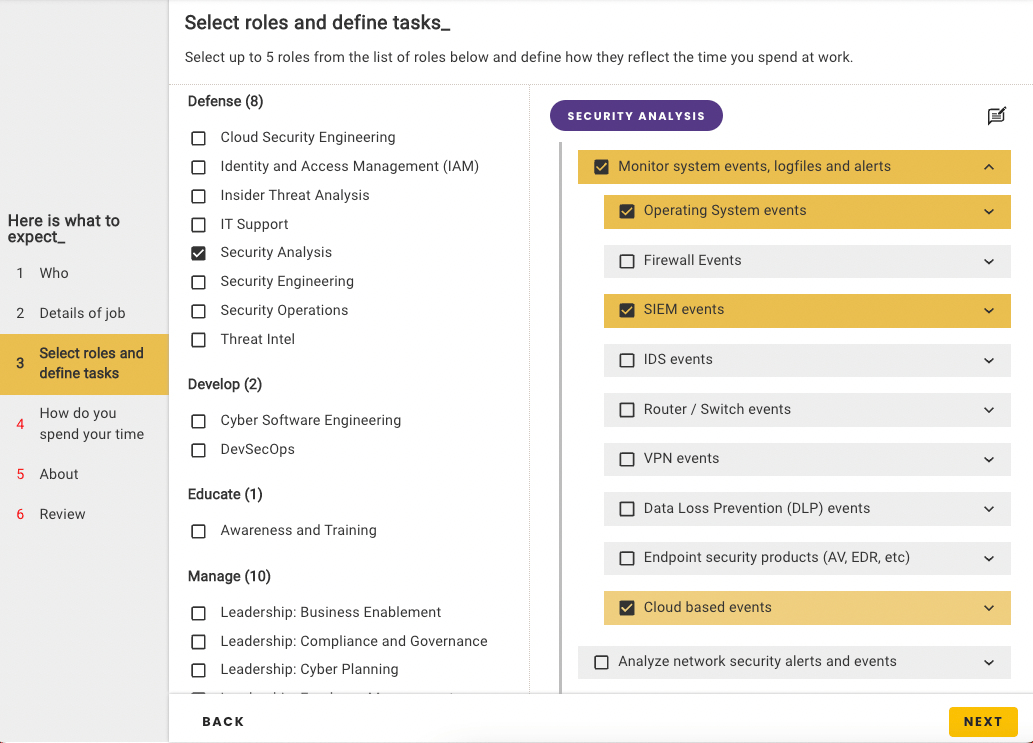
Task: Enable the IDS events checkbox
Action: pos(627,360)
